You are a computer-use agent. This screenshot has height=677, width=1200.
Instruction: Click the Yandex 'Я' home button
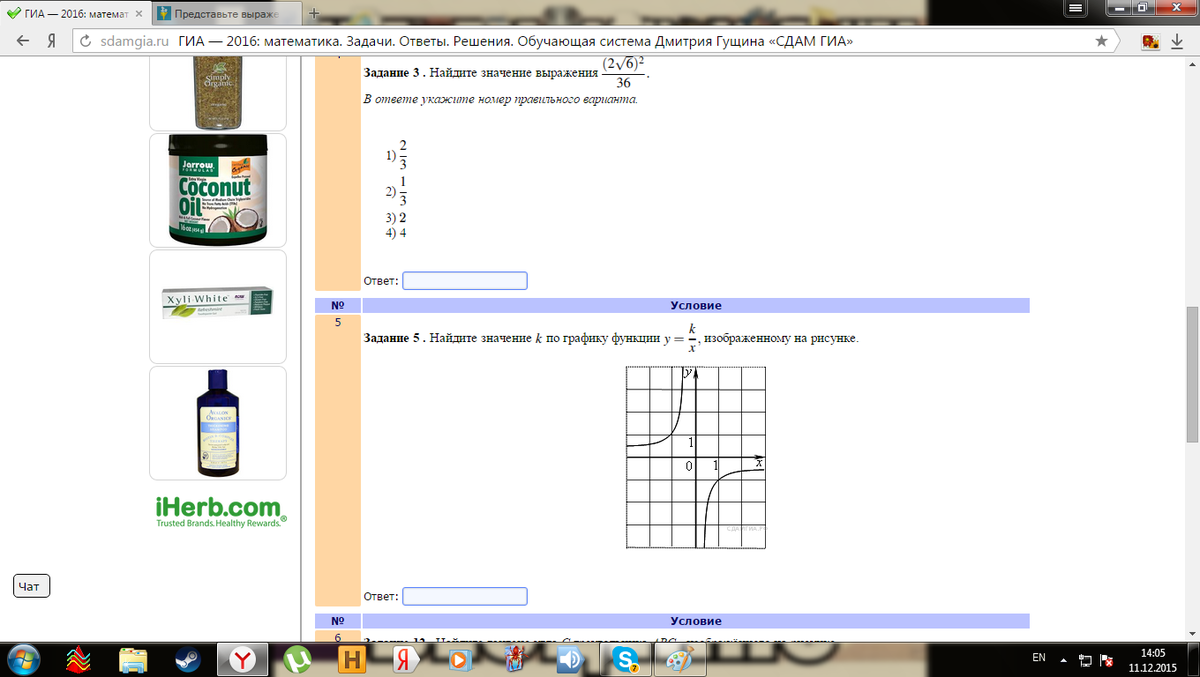50,41
